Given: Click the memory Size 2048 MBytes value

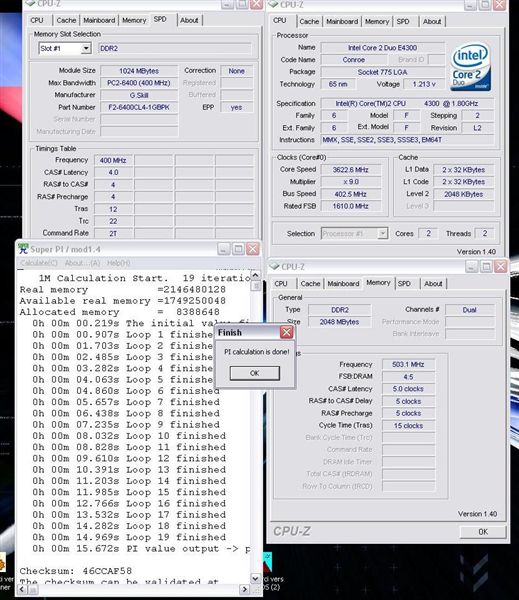Looking at the screenshot, I should pos(339,322).
